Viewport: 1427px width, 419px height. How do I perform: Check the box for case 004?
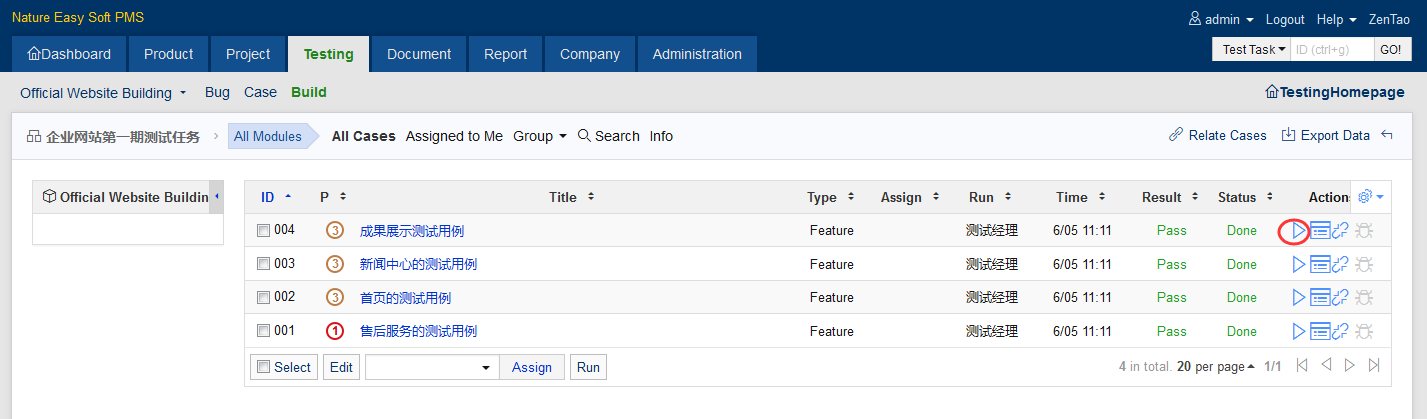(263, 230)
